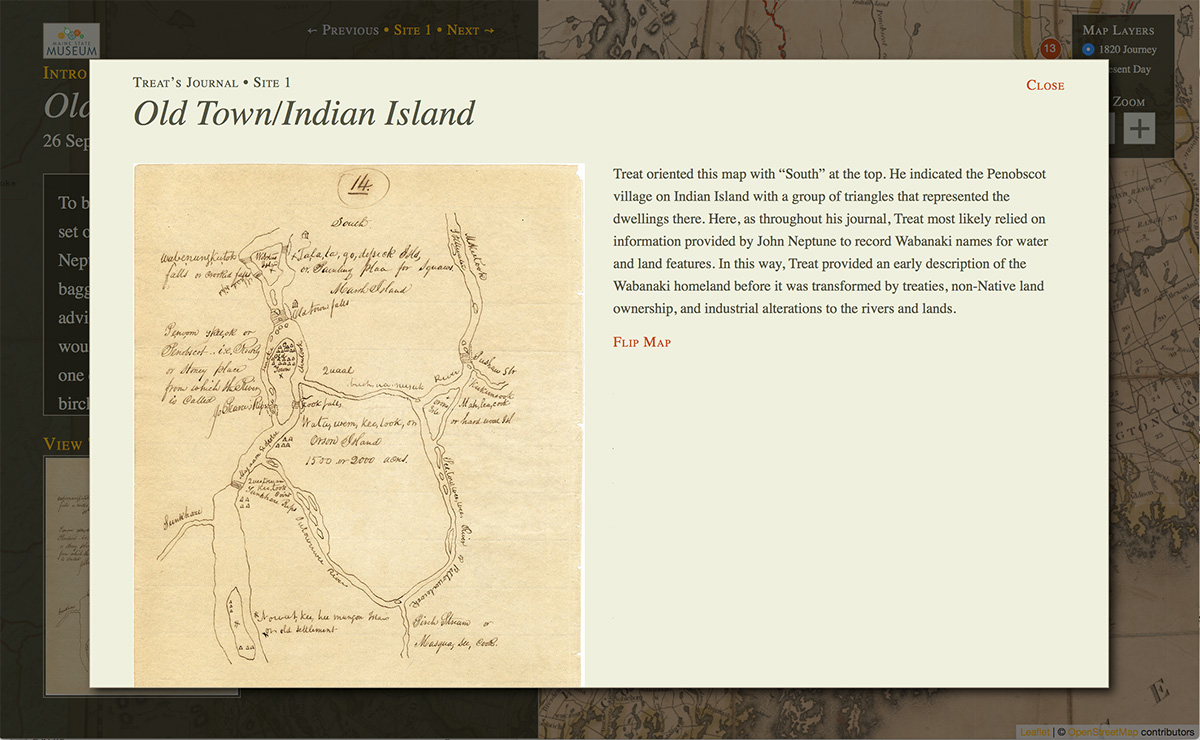Open the Leaflet attribution link
Screen dimensions: 1200x740
coord(1034,732)
